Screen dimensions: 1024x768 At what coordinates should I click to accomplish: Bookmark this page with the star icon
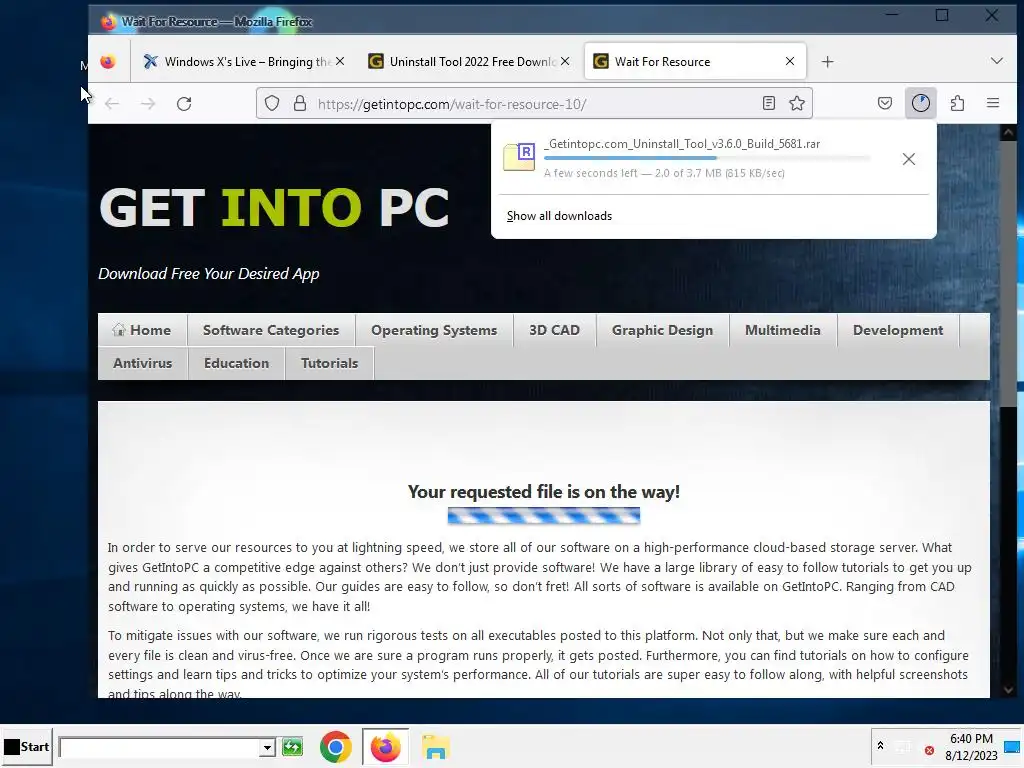click(797, 103)
